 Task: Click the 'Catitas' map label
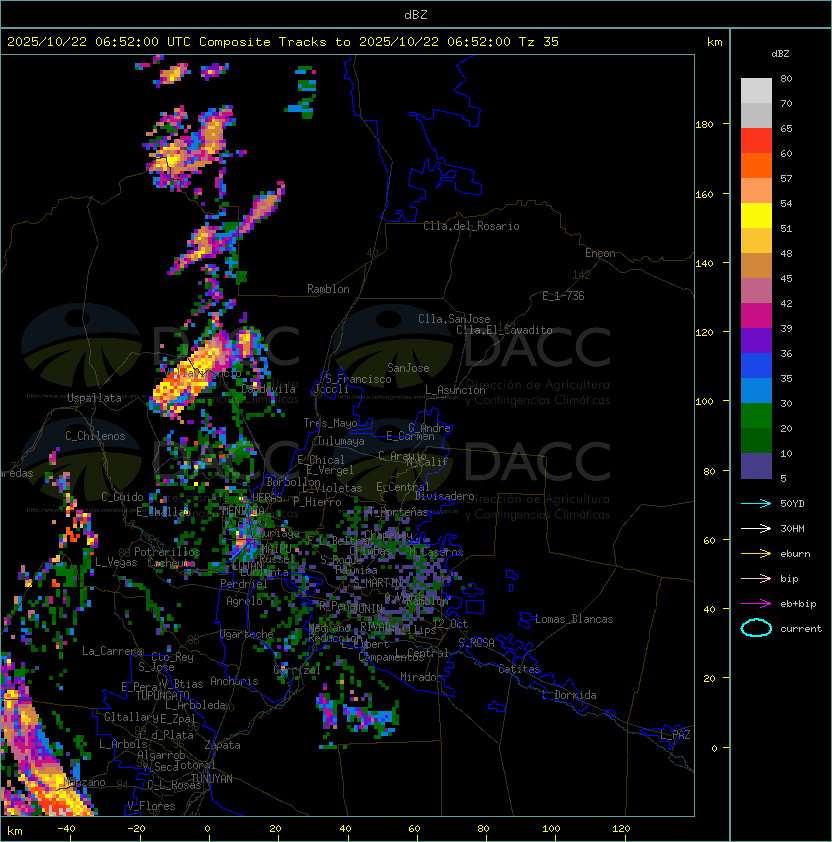point(519,670)
